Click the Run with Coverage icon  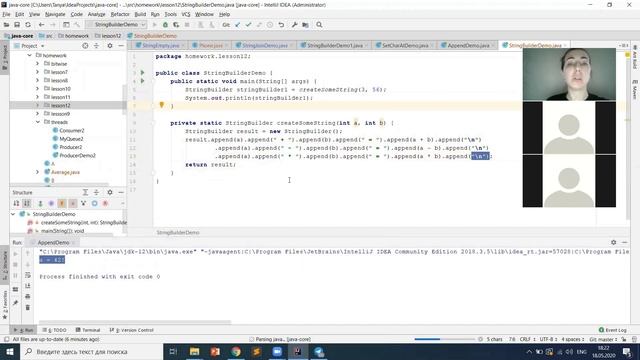coord(176,25)
